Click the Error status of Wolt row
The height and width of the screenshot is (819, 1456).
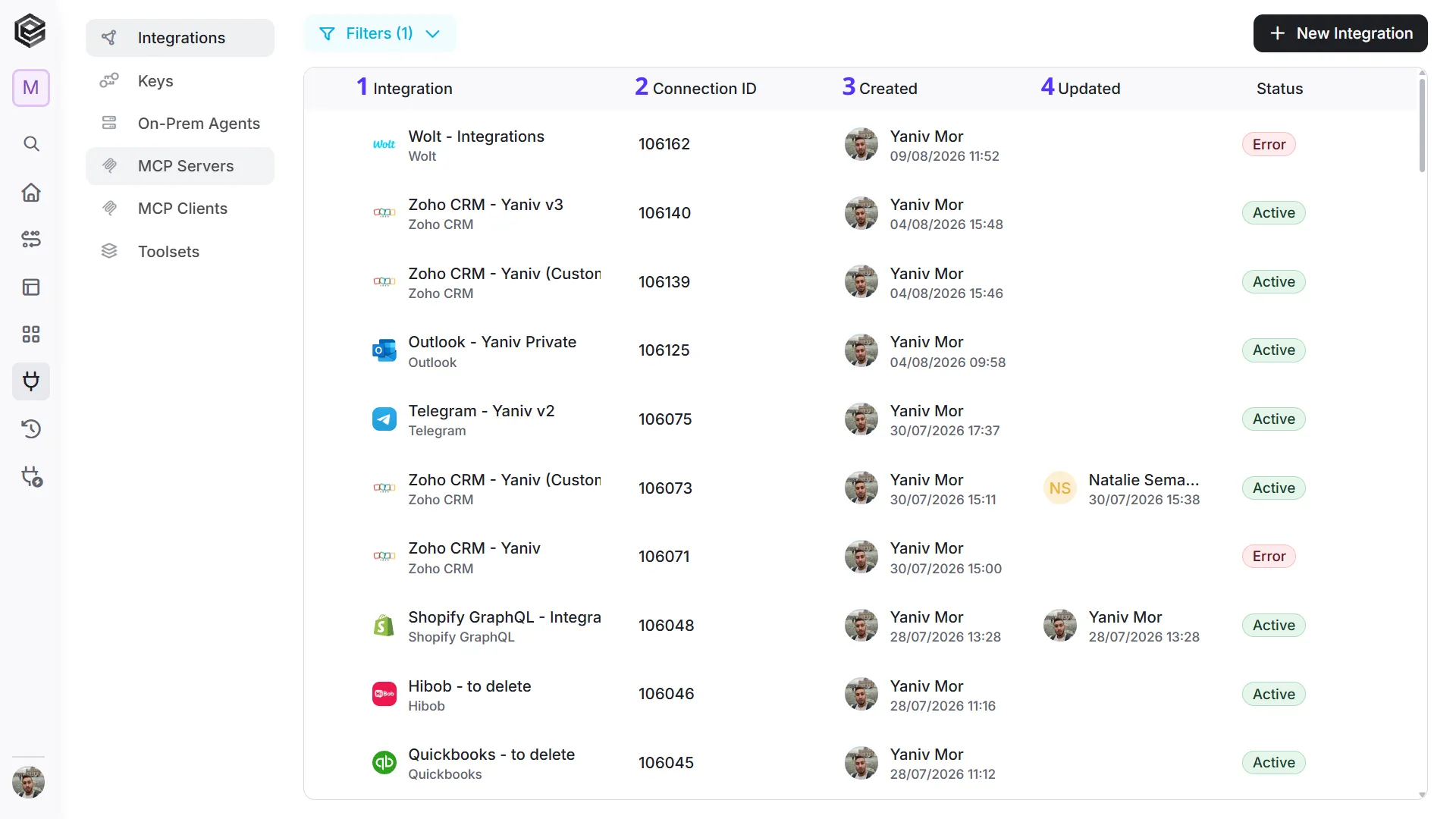click(1269, 144)
